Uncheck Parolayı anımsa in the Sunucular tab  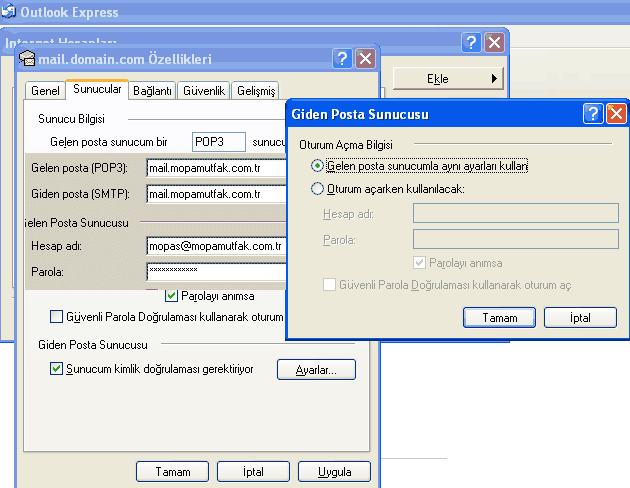[x=172, y=296]
